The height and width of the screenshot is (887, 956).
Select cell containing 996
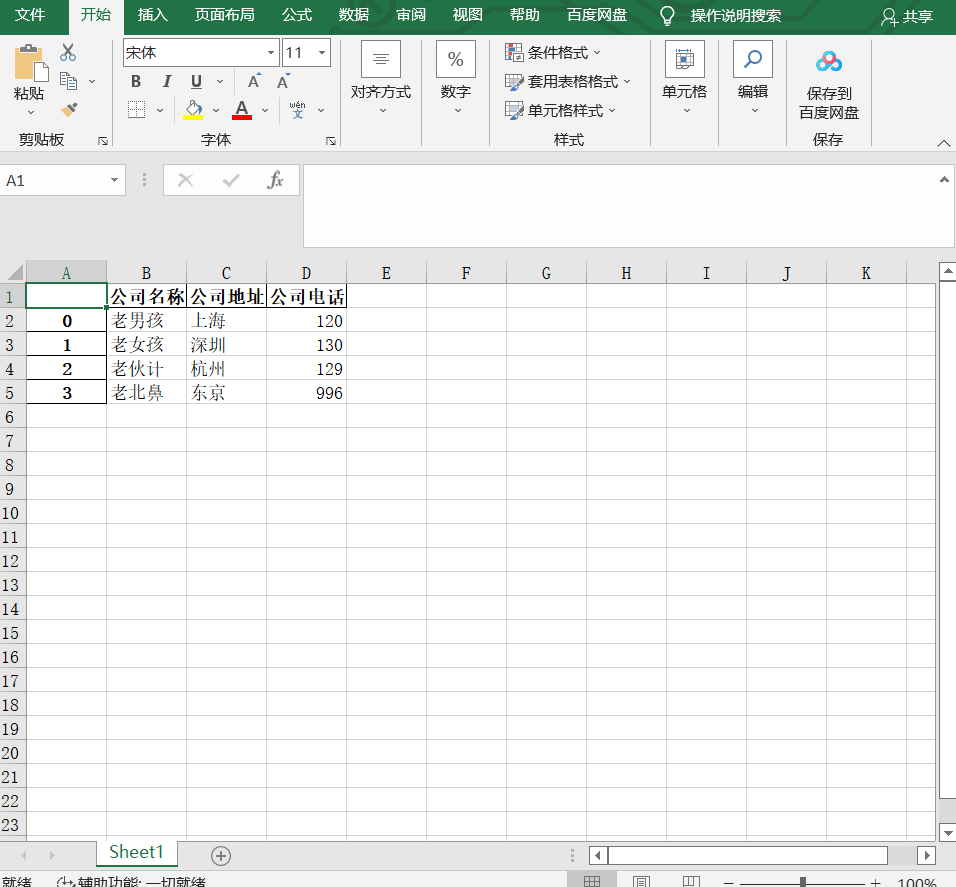306,393
